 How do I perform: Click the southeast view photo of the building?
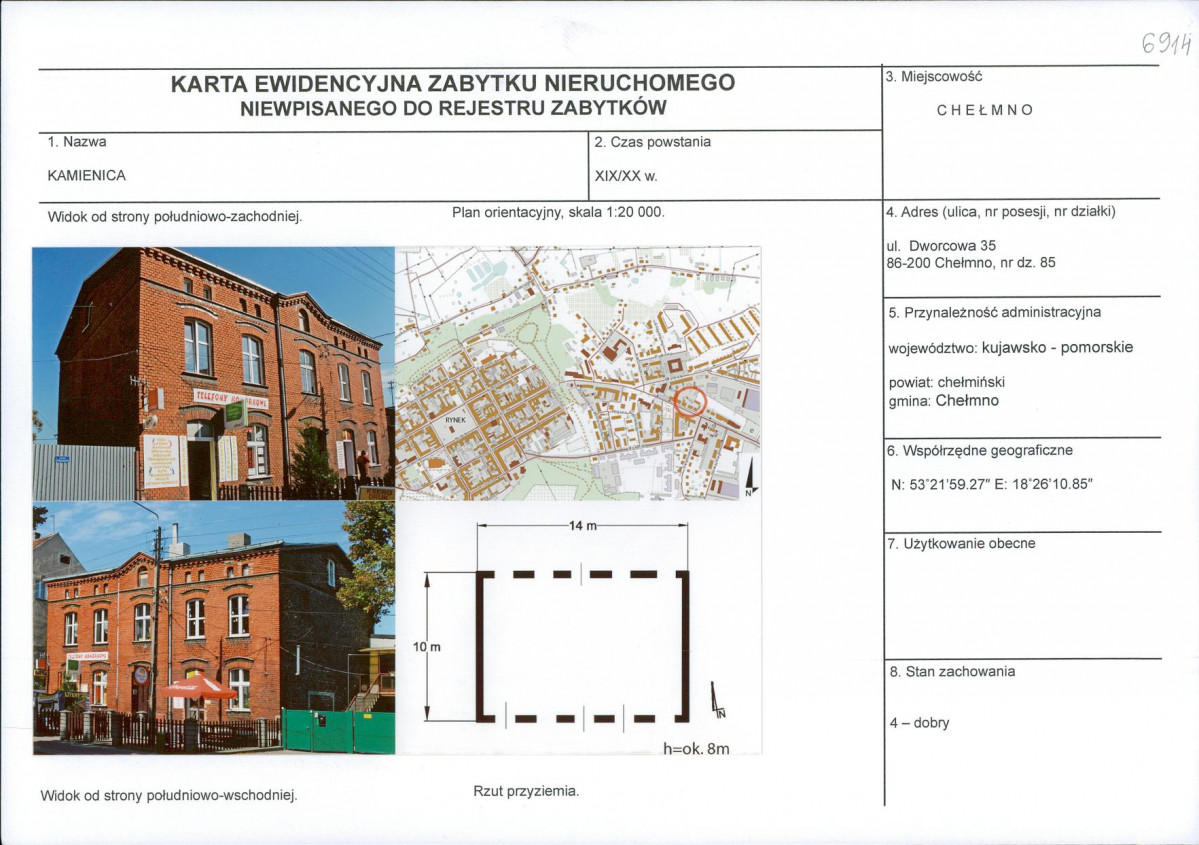213,628
